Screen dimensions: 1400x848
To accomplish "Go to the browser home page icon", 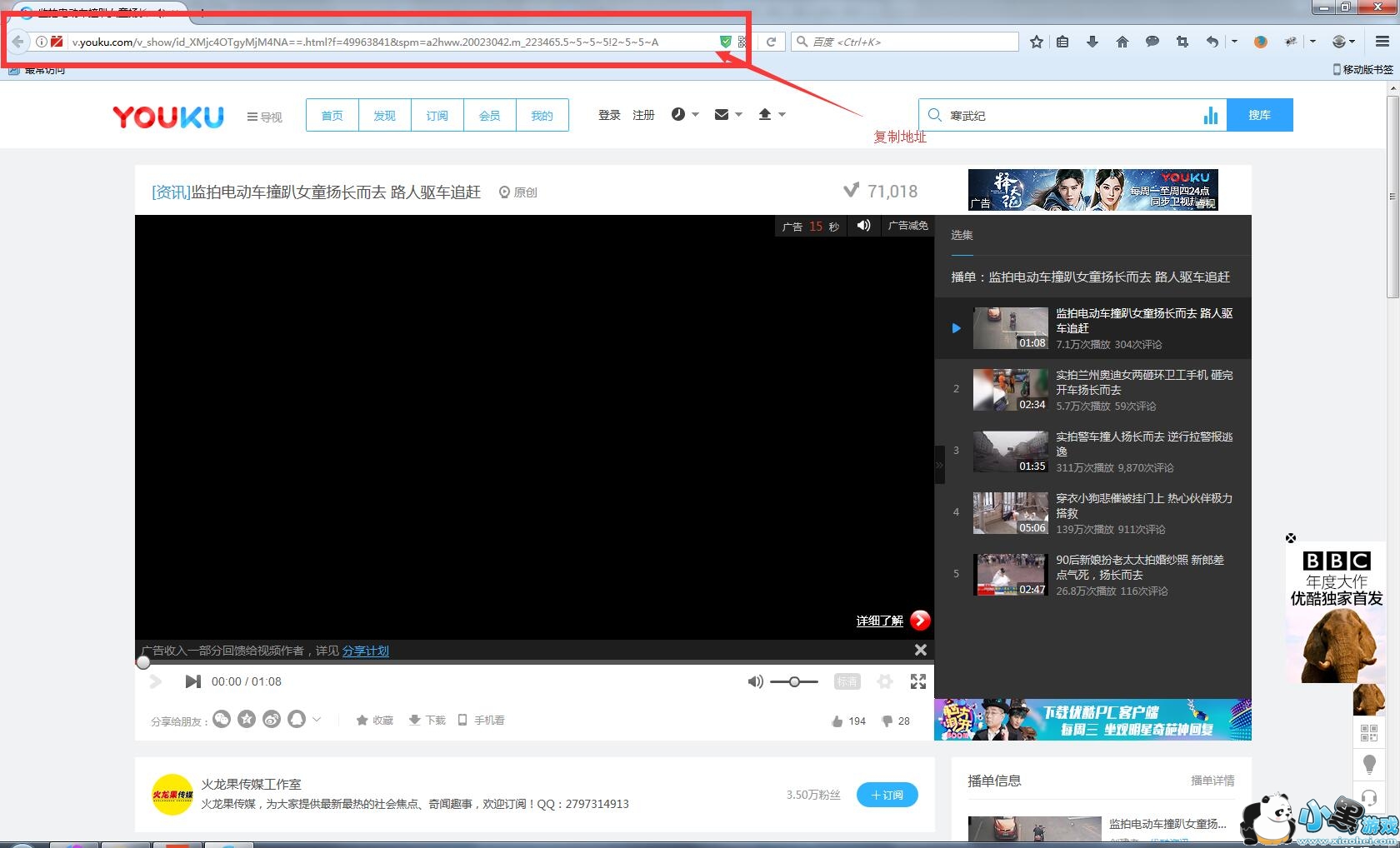I will 1122,42.
